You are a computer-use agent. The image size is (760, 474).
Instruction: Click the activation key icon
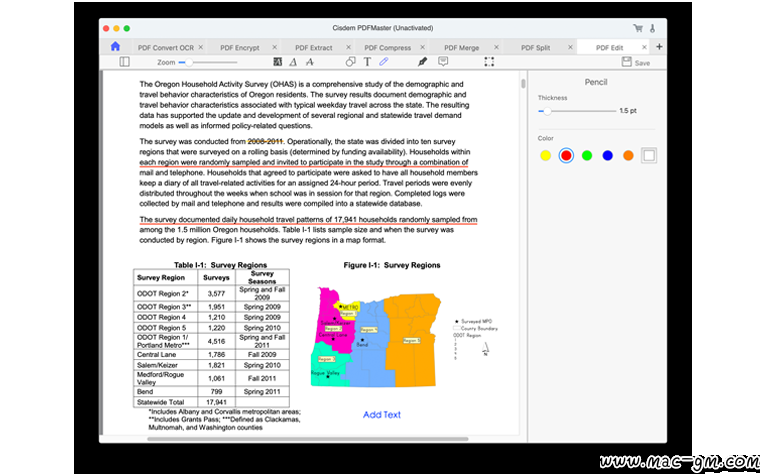point(653,28)
